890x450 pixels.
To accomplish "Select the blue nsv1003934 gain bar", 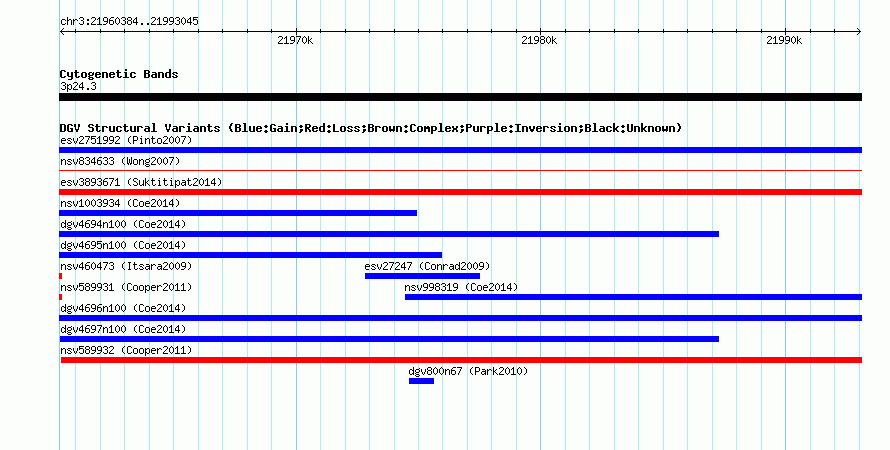I will [238, 213].
